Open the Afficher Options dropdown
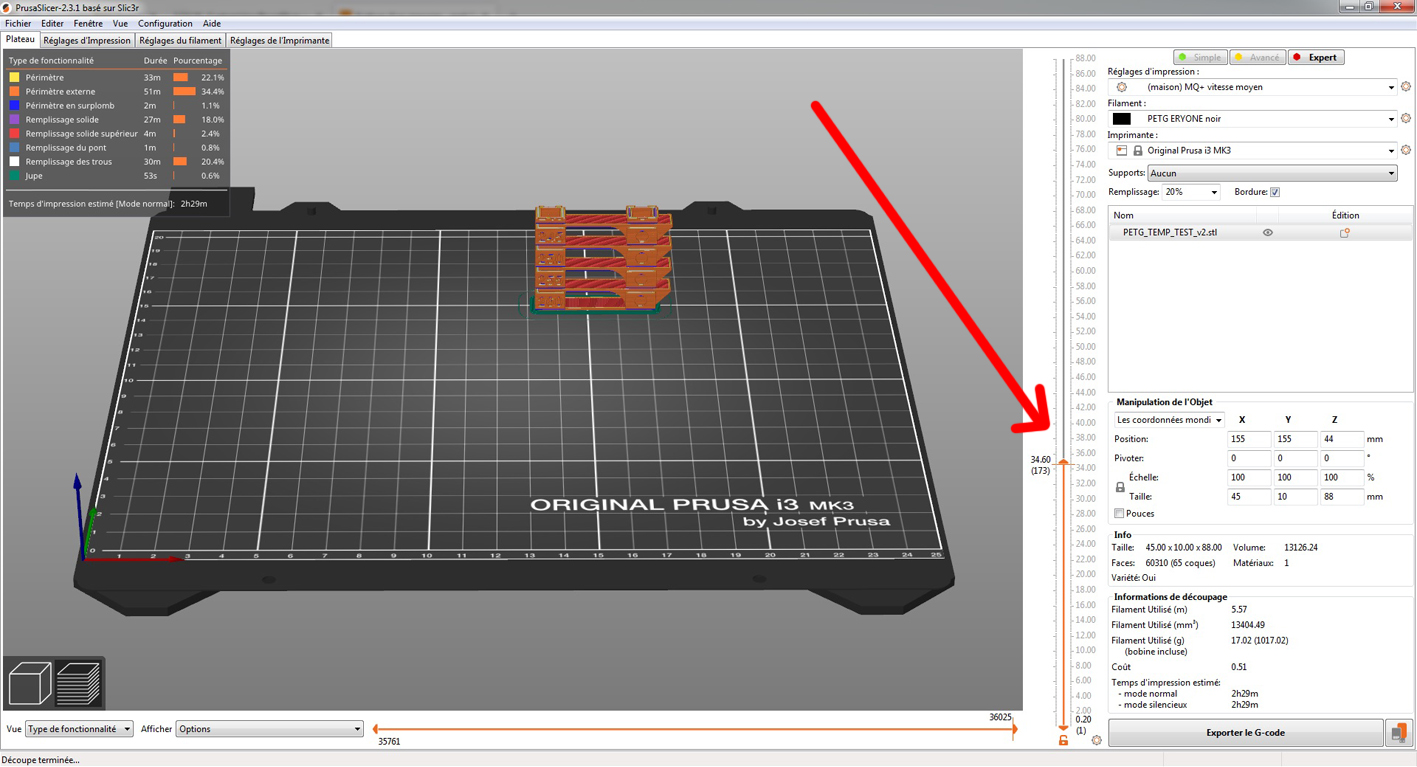The width and height of the screenshot is (1417, 767). click(267, 728)
